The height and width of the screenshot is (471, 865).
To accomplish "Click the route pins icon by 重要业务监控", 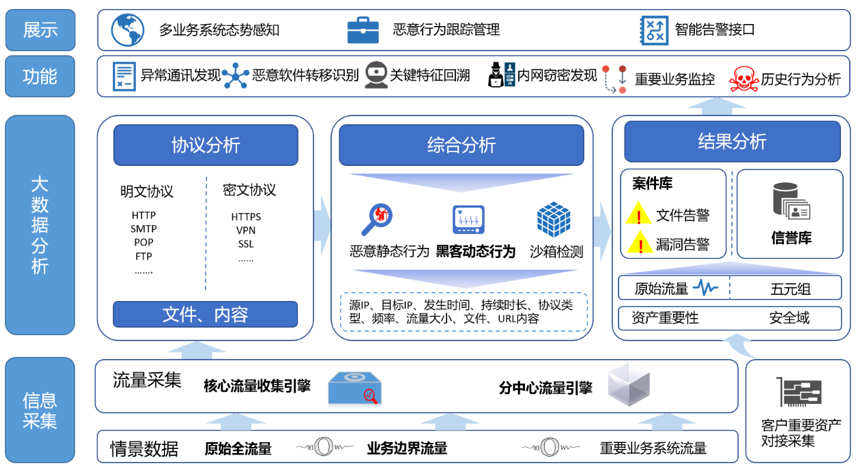I will pyautogui.click(x=615, y=79).
